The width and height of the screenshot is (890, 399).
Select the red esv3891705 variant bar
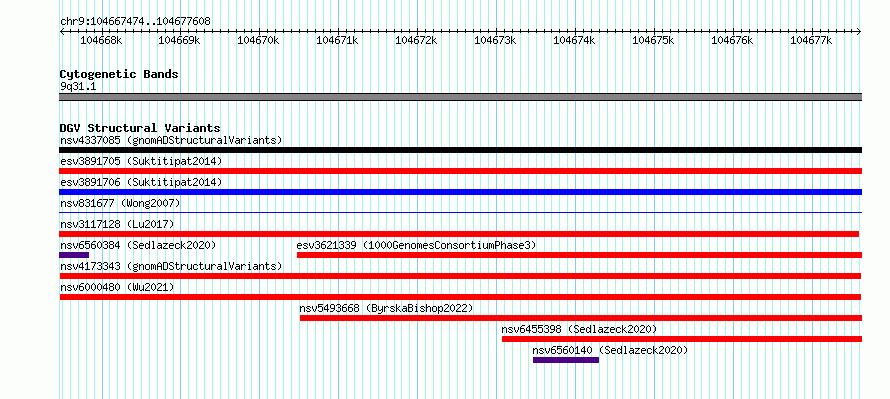pos(460,171)
